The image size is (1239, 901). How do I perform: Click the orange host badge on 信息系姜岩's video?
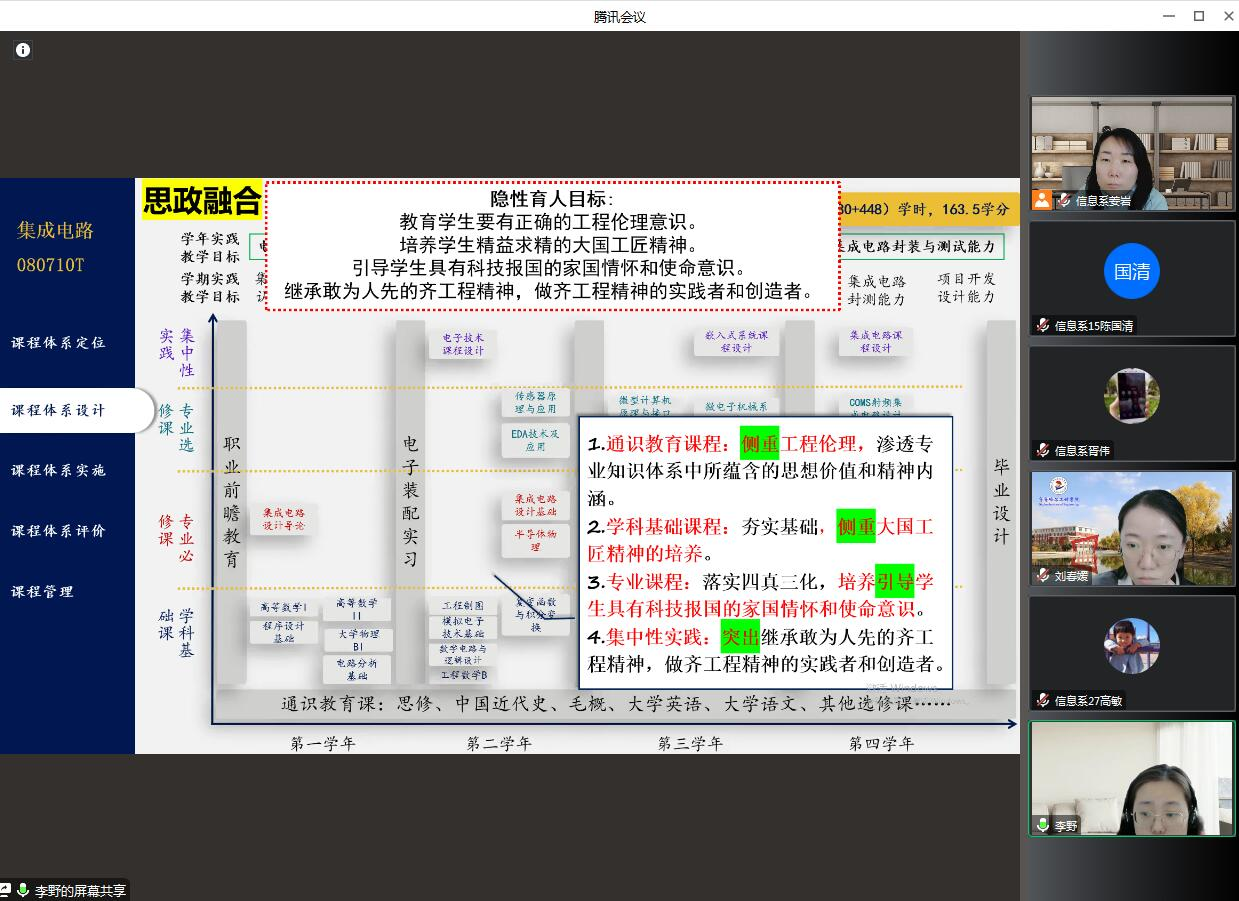pos(1042,199)
